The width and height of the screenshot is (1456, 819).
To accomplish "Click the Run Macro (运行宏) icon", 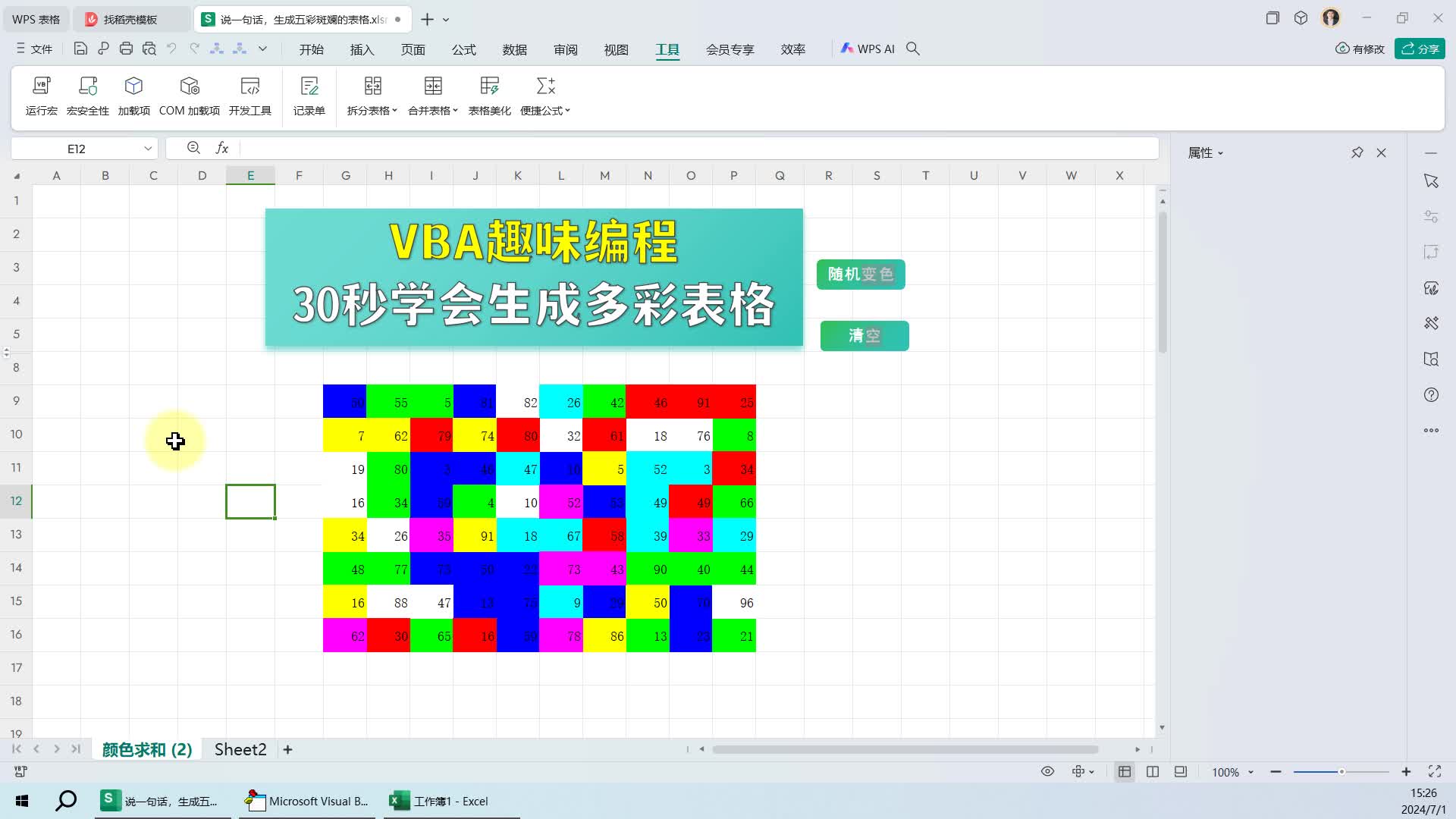I will [41, 96].
